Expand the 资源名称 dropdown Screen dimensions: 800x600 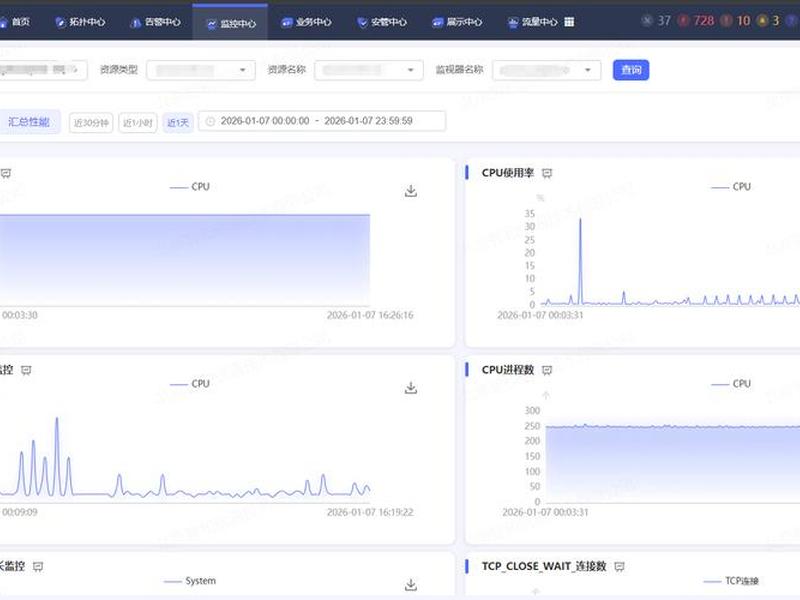[369, 70]
